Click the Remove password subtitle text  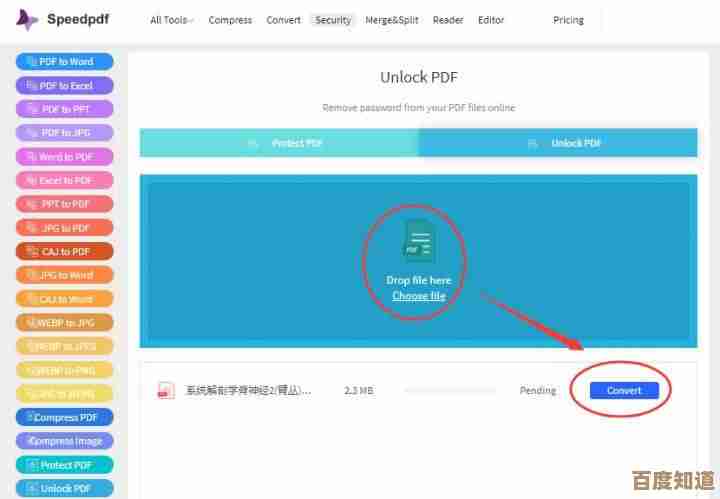[x=419, y=107]
